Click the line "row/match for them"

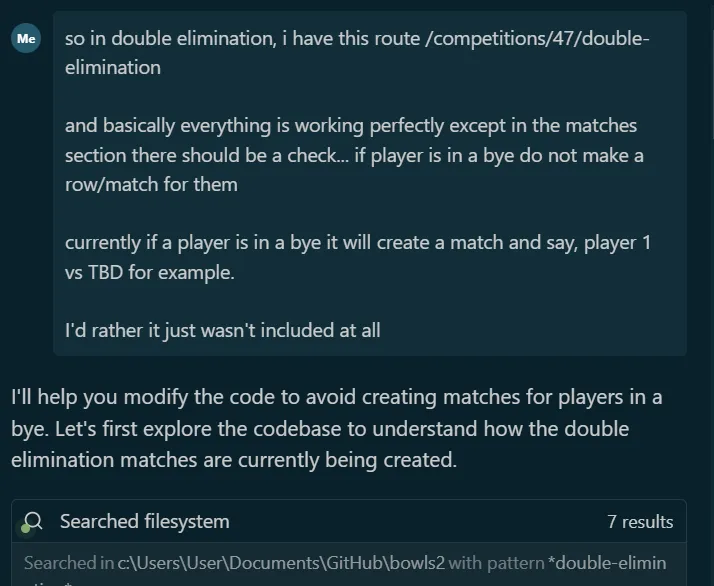151,184
